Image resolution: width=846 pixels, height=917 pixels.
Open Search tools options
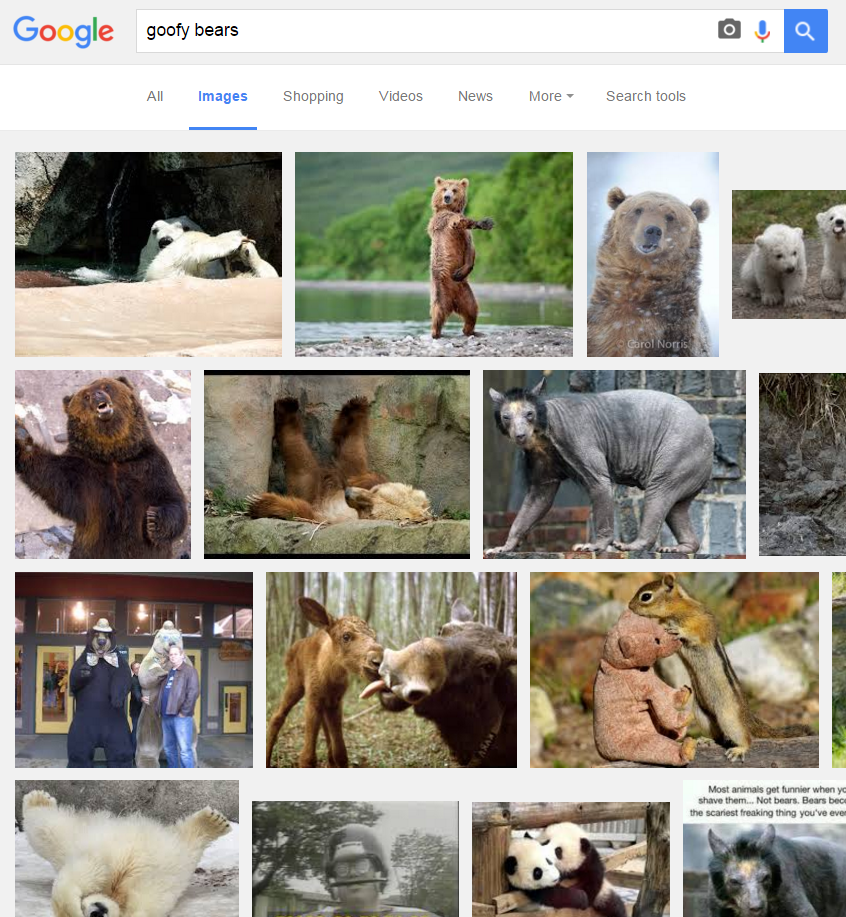[646, 97]
